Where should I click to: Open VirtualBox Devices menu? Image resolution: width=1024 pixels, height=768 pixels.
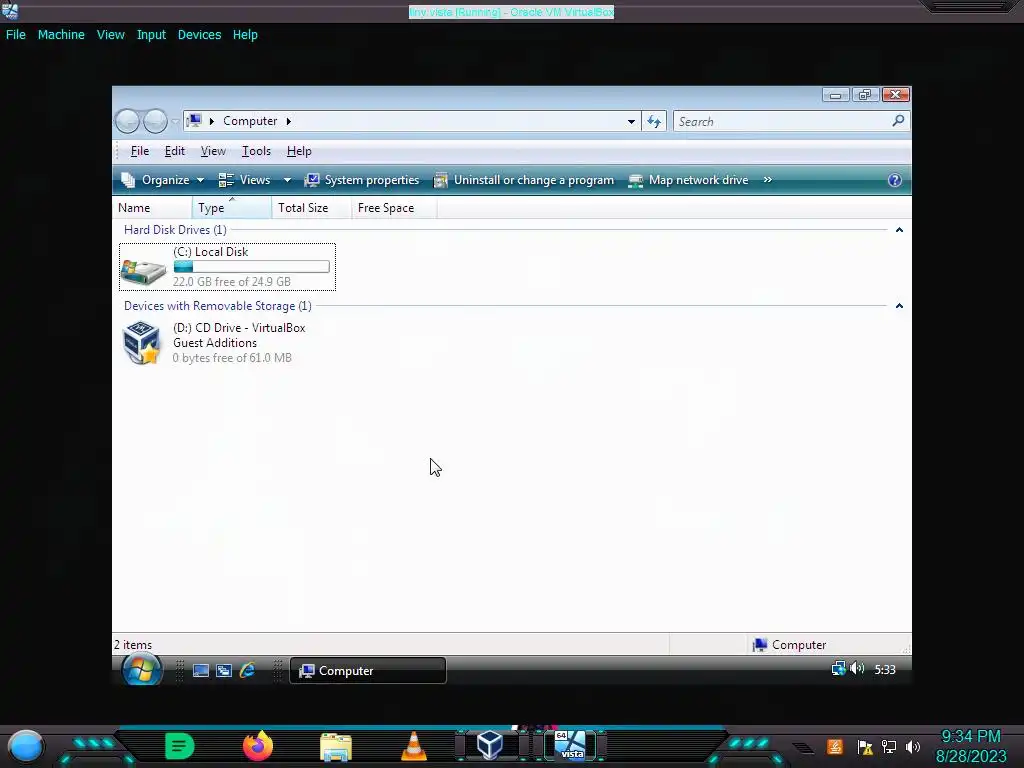tap(199, 35)
